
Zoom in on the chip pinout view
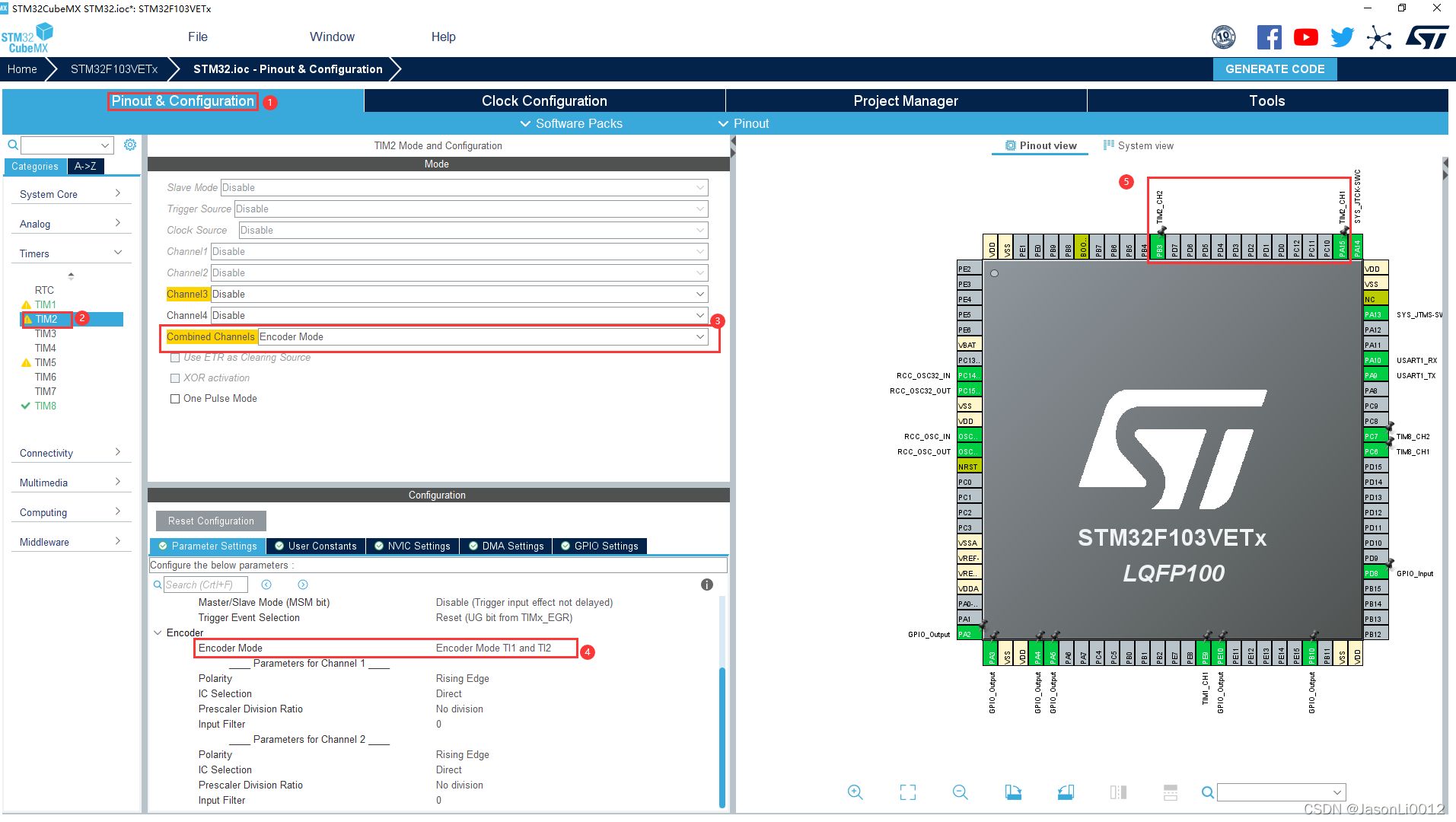pyautogui.click(x=855, y=792)
